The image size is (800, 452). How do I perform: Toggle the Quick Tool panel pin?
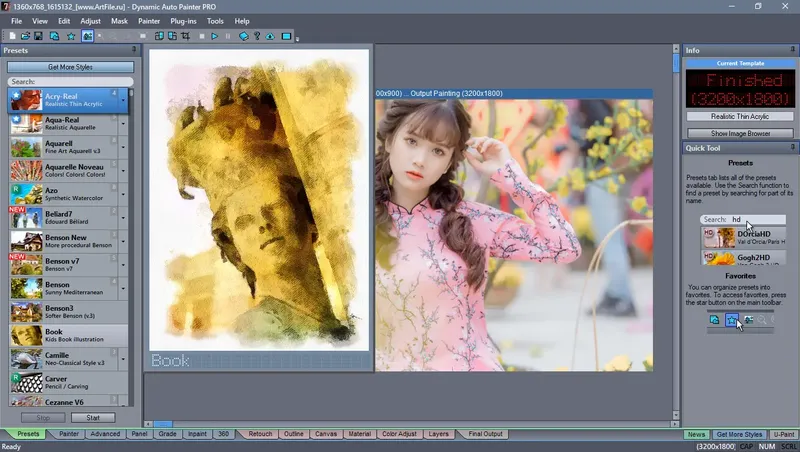tap(792, 147)
